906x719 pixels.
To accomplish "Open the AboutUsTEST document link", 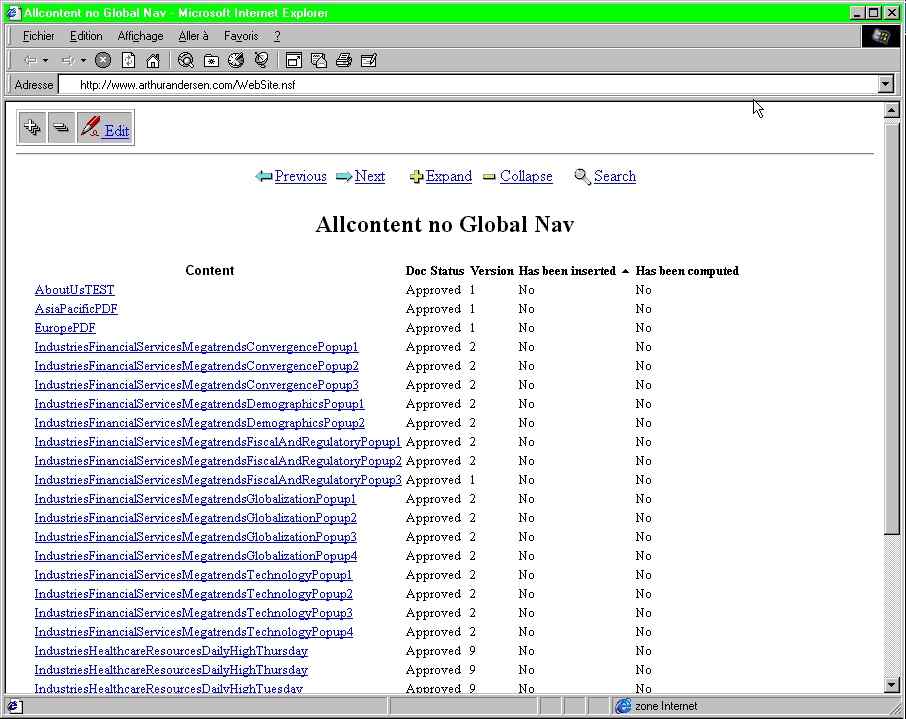I will 75,290.
